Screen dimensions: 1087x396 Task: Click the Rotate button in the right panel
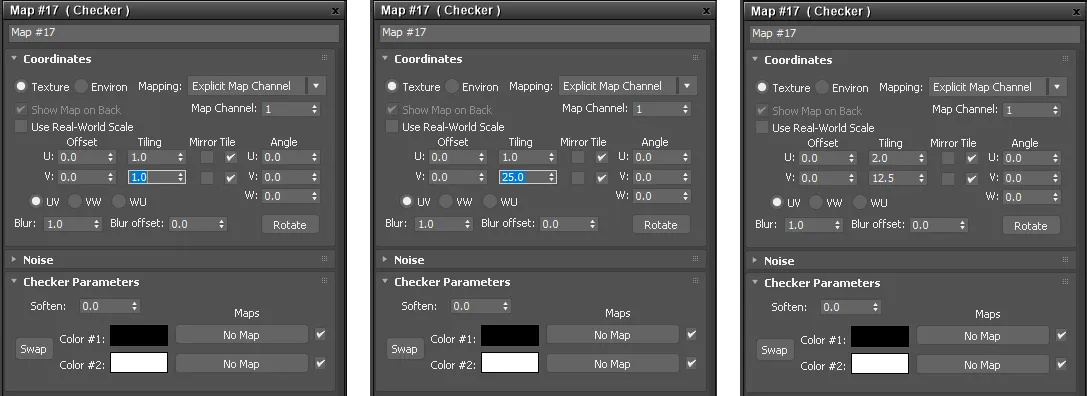1031,225
